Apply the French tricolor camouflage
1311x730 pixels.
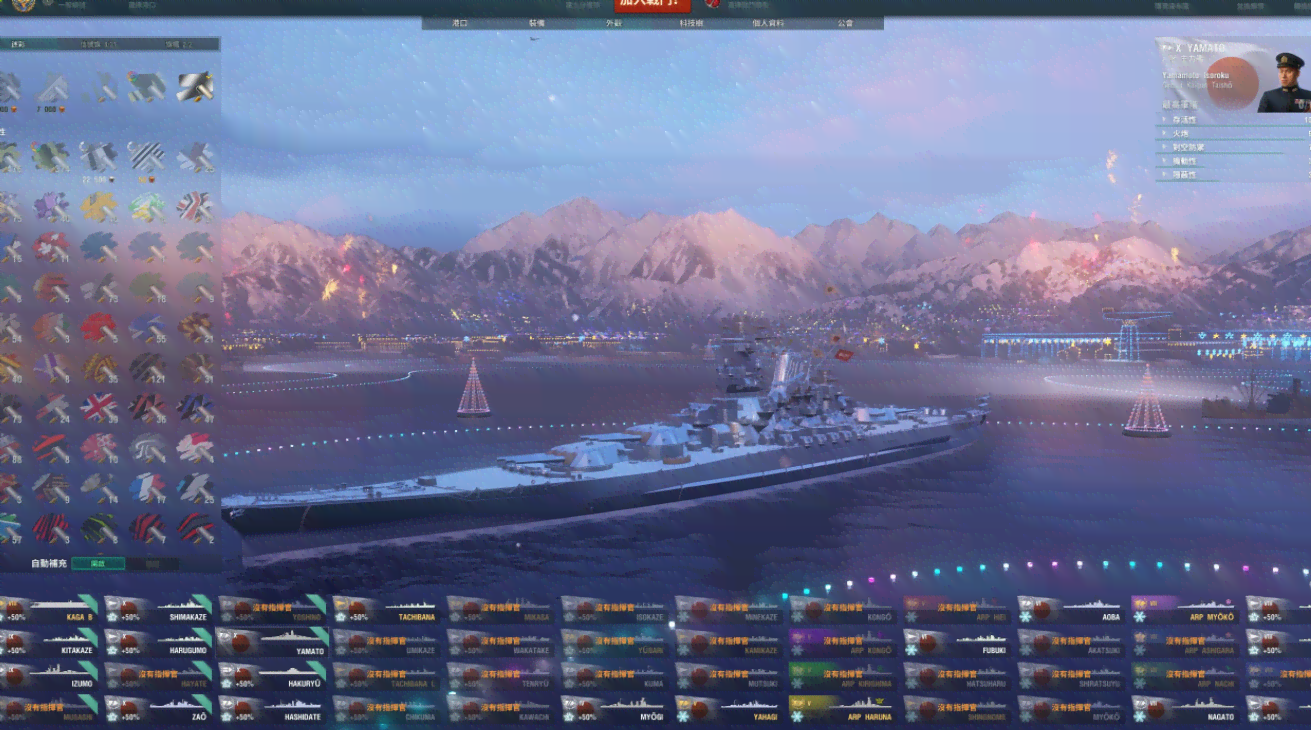pyautogui.click(x=146, y=487)
